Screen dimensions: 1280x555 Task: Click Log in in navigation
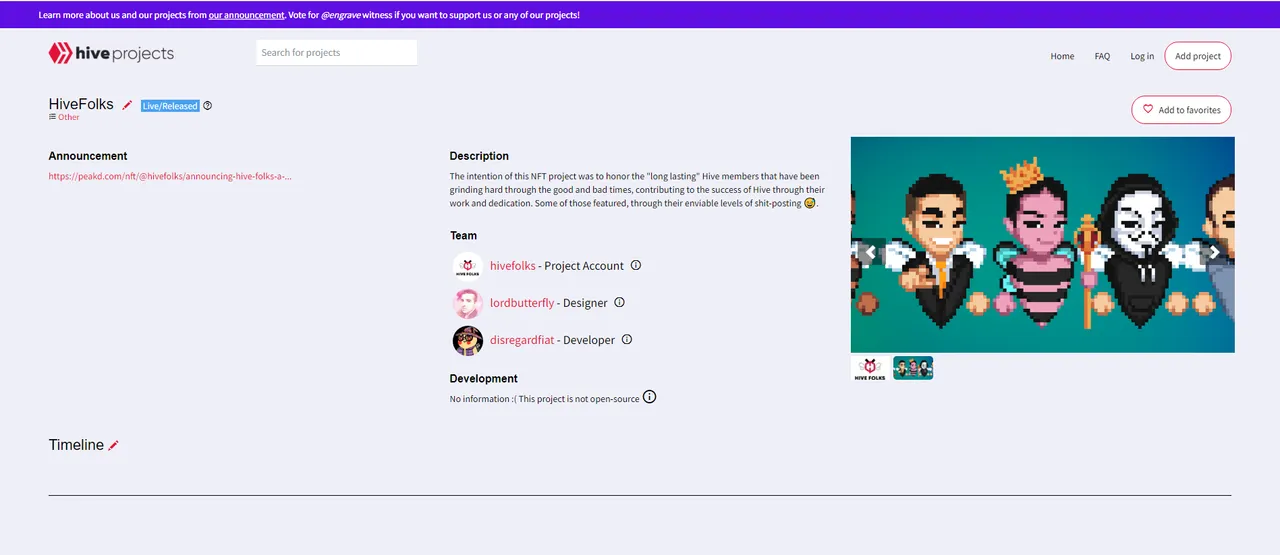(x=1142, y=56)
